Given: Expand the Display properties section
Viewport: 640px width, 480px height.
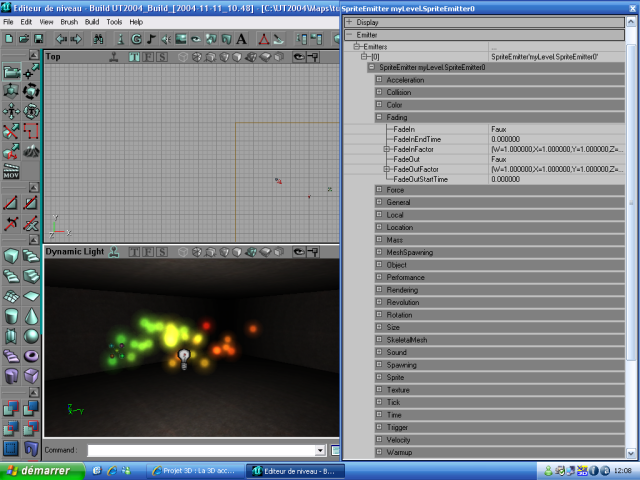Looking at the screenshot, I should pyautogui.click(x=348, y=21).
